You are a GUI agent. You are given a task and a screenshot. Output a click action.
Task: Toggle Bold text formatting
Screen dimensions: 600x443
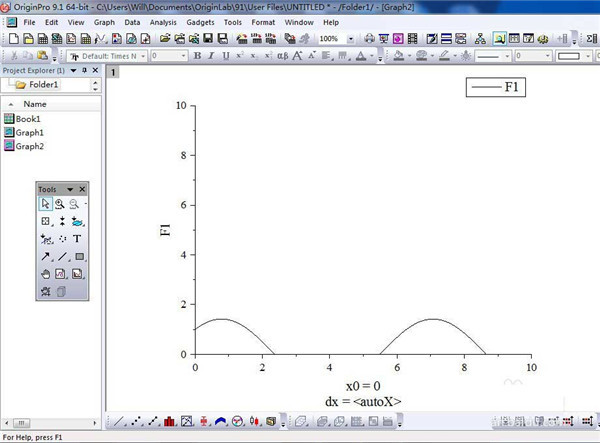coord(197,56)
